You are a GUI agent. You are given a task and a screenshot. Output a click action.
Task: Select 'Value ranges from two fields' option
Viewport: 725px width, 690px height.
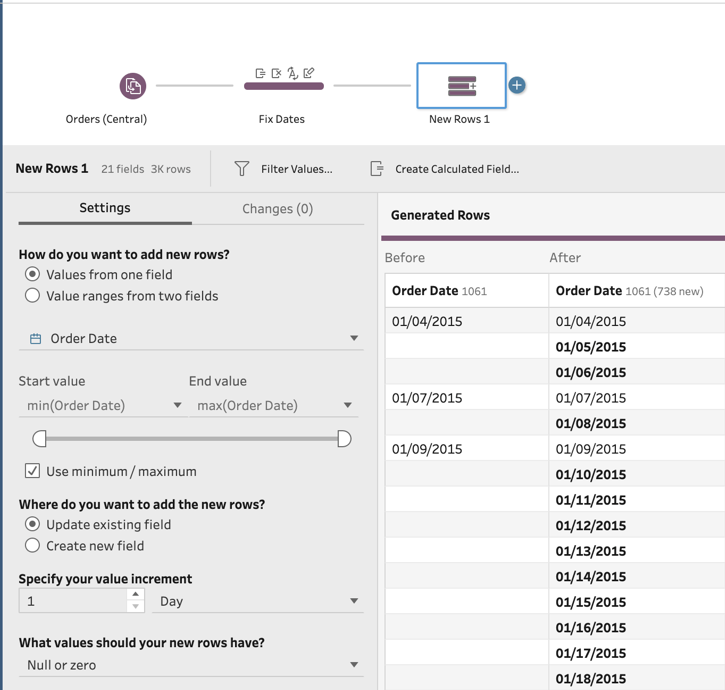point(33,296)
